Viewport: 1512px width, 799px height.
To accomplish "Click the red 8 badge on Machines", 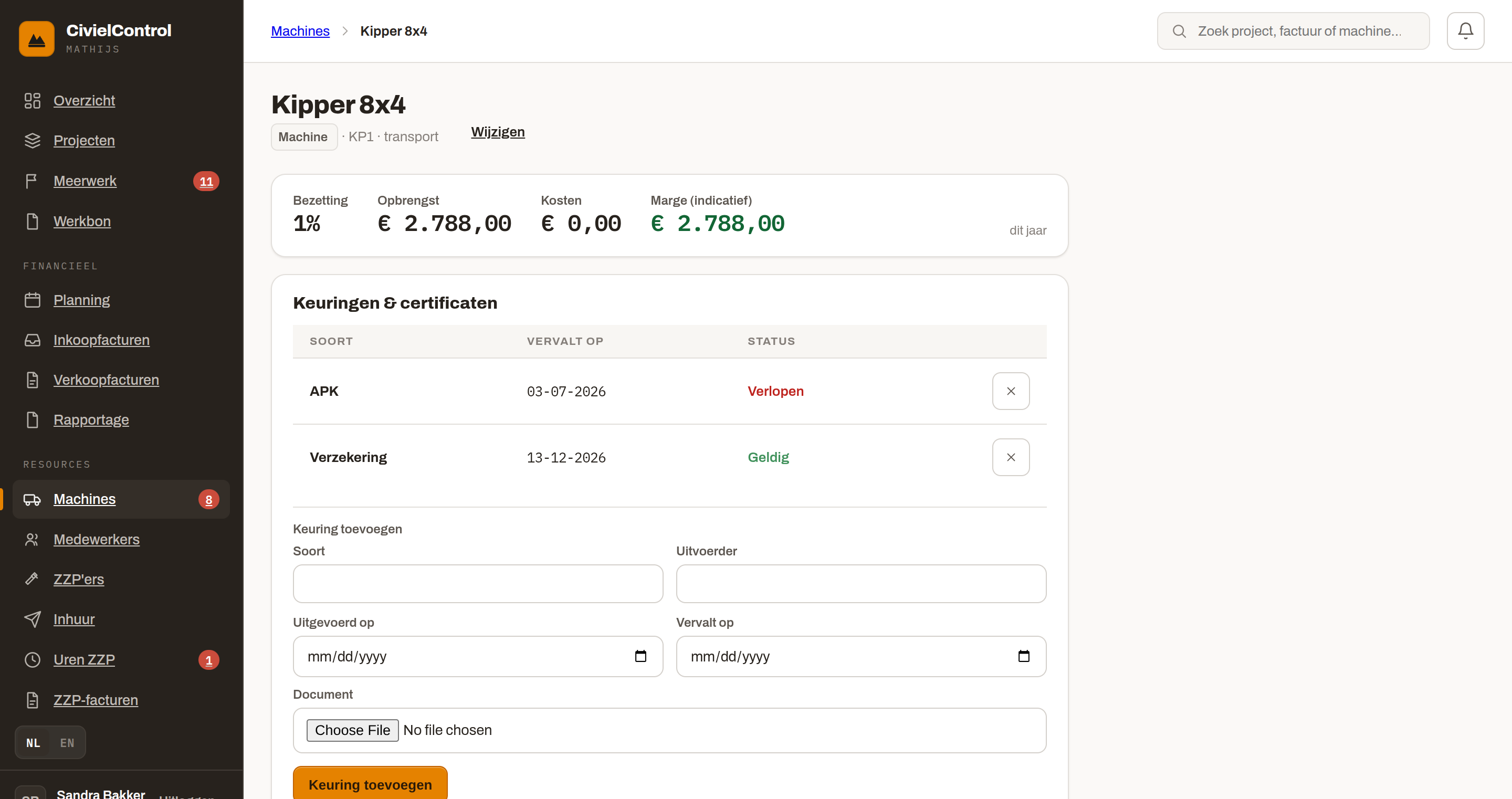I will 208,500.
